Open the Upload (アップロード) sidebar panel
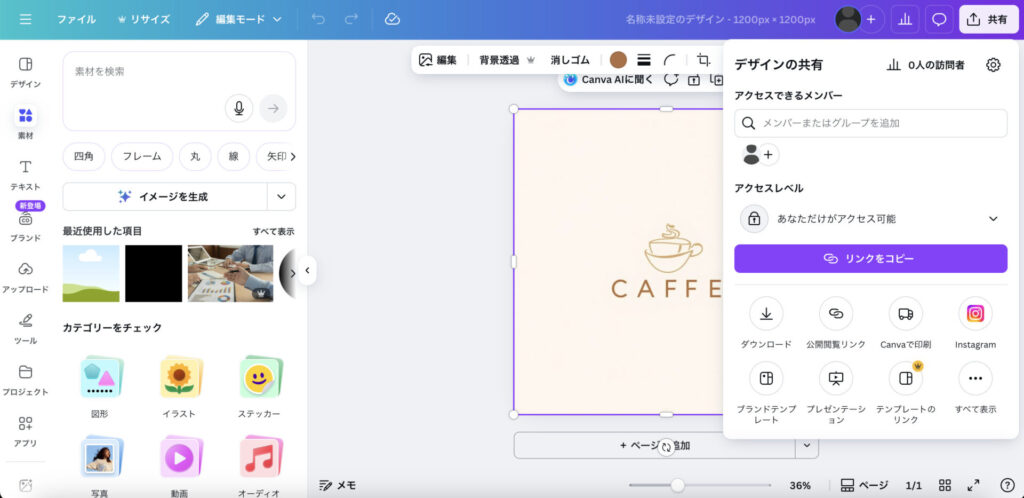 (x=26, y=276)
